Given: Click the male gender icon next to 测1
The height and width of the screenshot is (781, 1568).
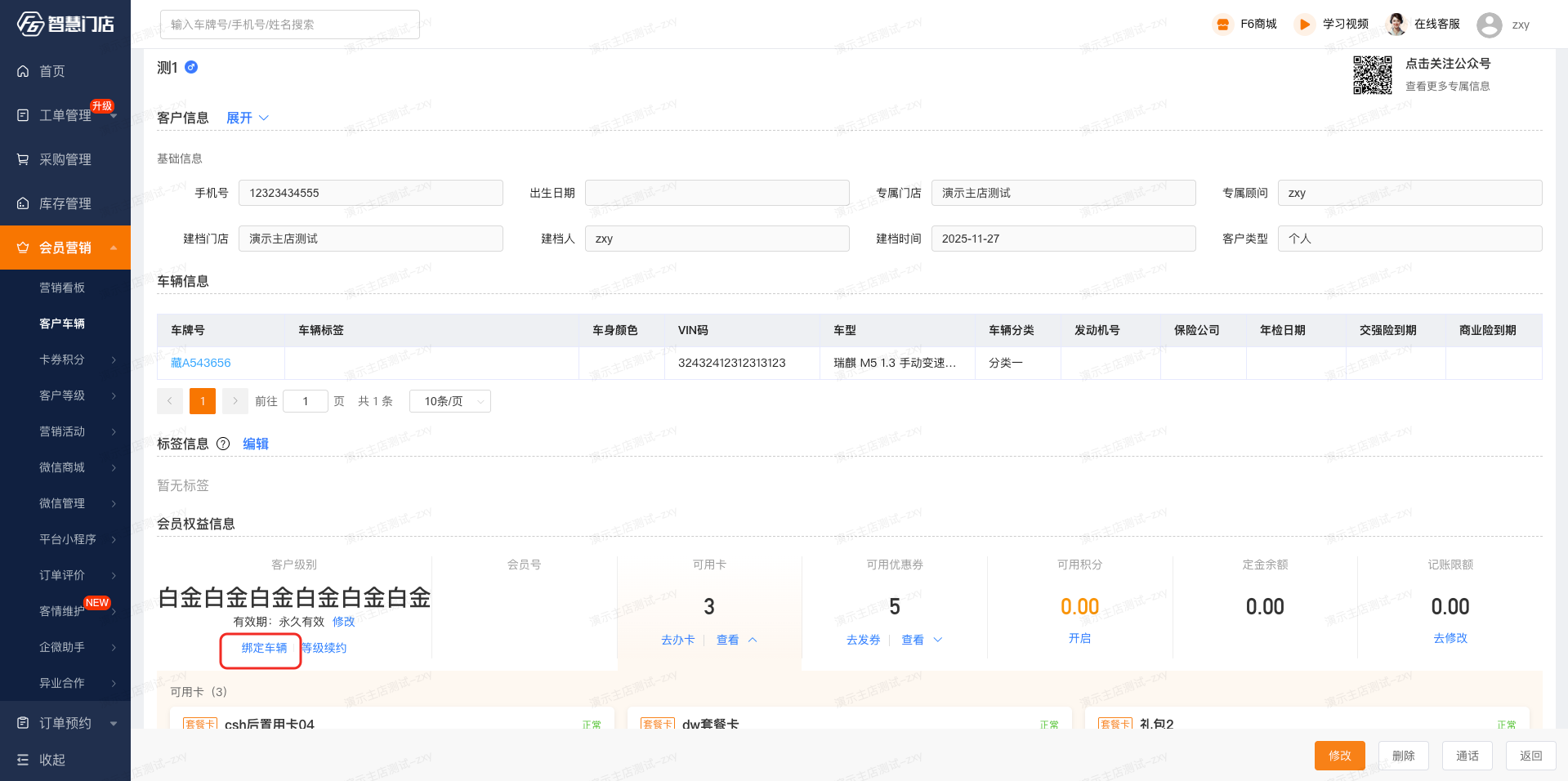Looking at the screenshot, I should pyautogui.click(x=191, y=68).
